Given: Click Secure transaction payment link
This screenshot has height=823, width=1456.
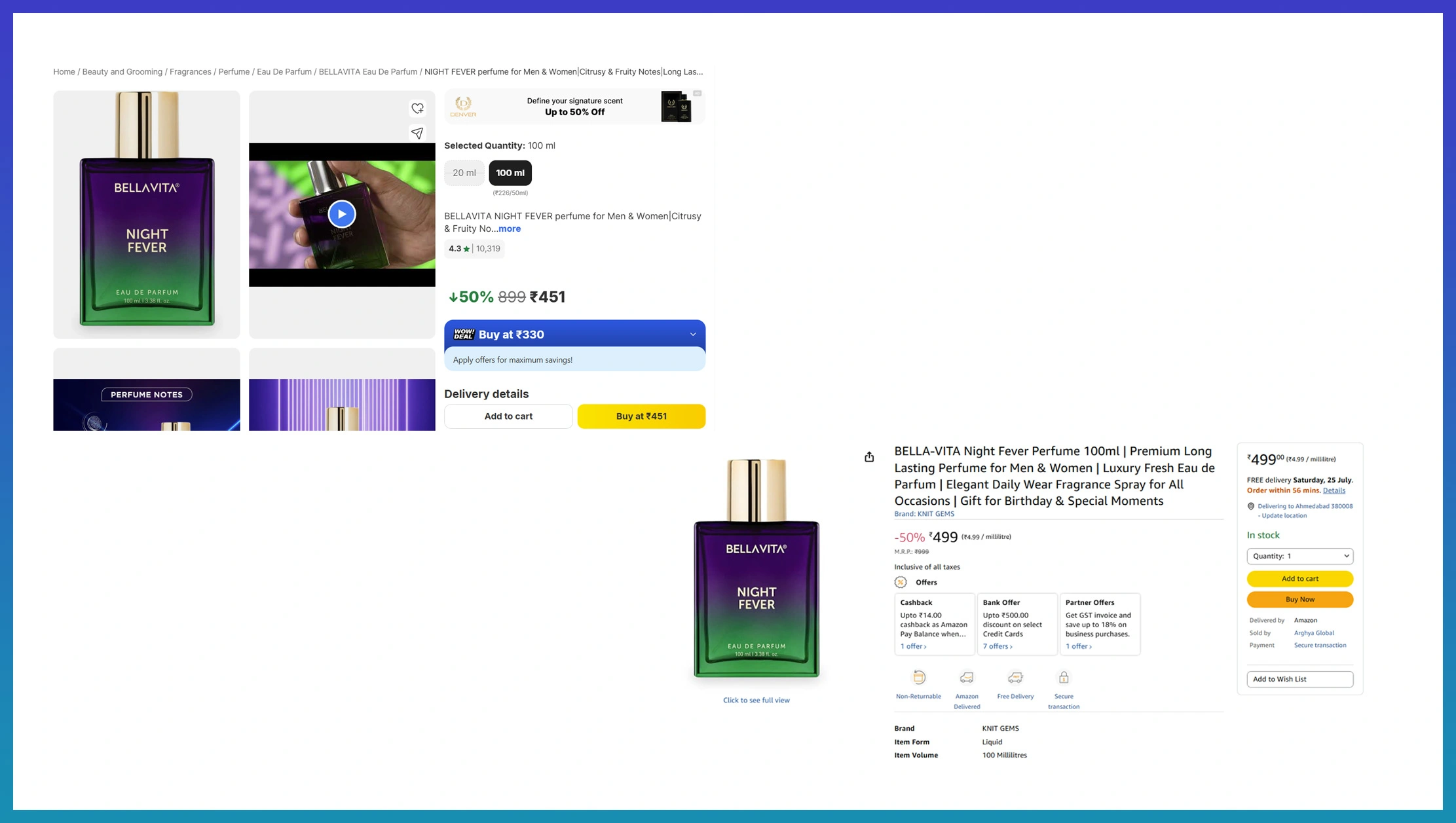Looking at the screenshot, I should click(x=1320, y=646).
